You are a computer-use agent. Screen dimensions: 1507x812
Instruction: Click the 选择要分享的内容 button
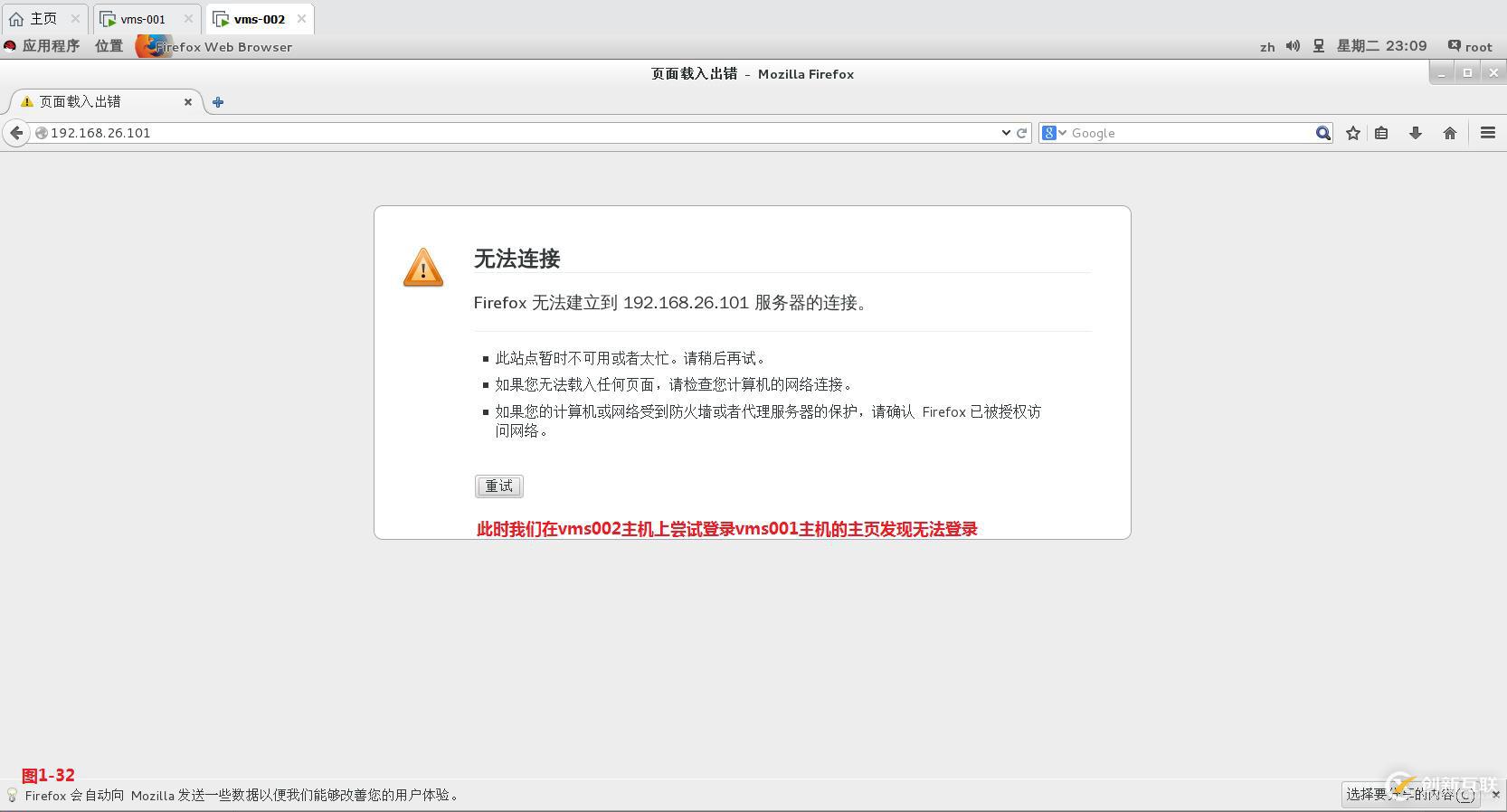click(x=1410, y=794)
